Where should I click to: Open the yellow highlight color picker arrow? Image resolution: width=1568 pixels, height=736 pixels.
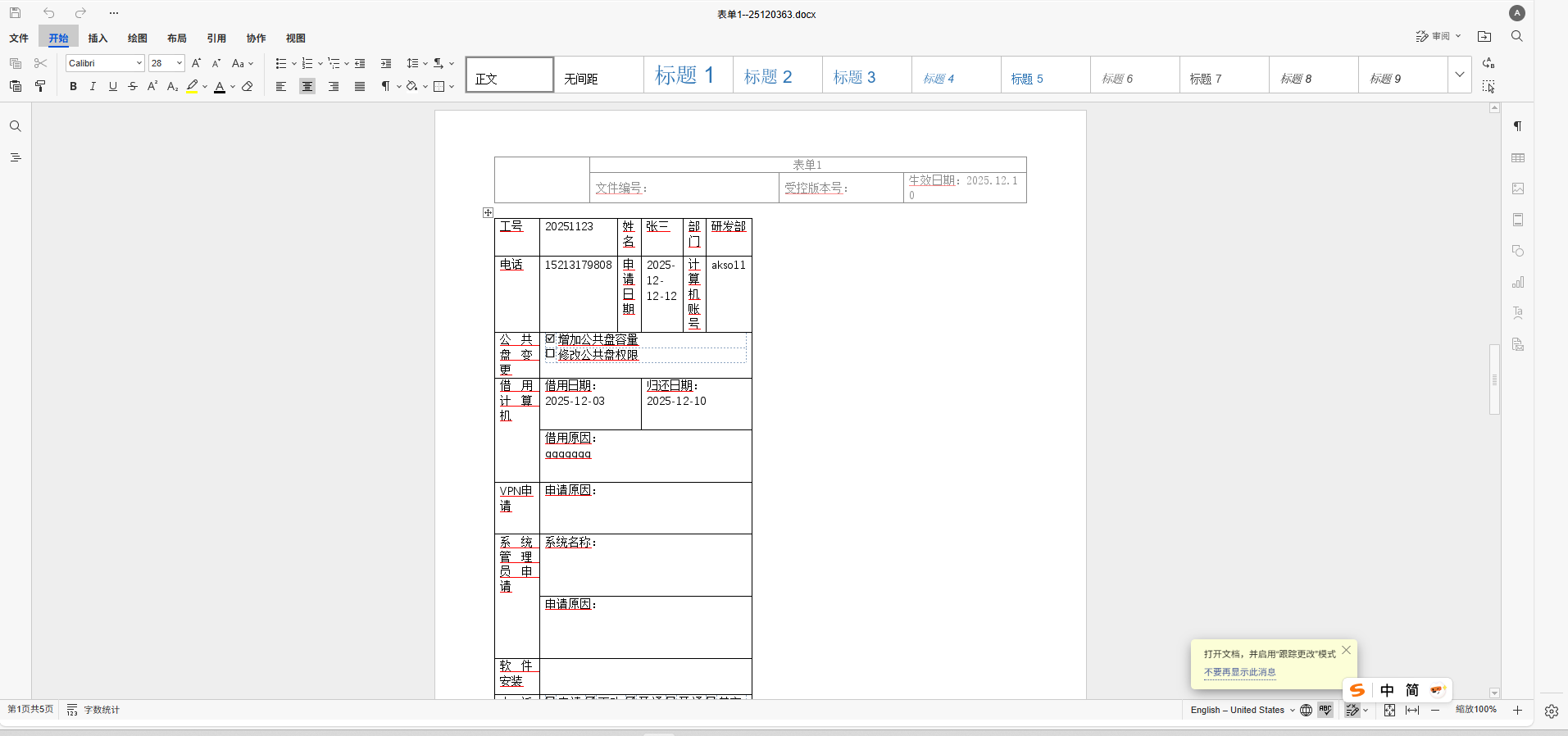click(x=205, y=86)
